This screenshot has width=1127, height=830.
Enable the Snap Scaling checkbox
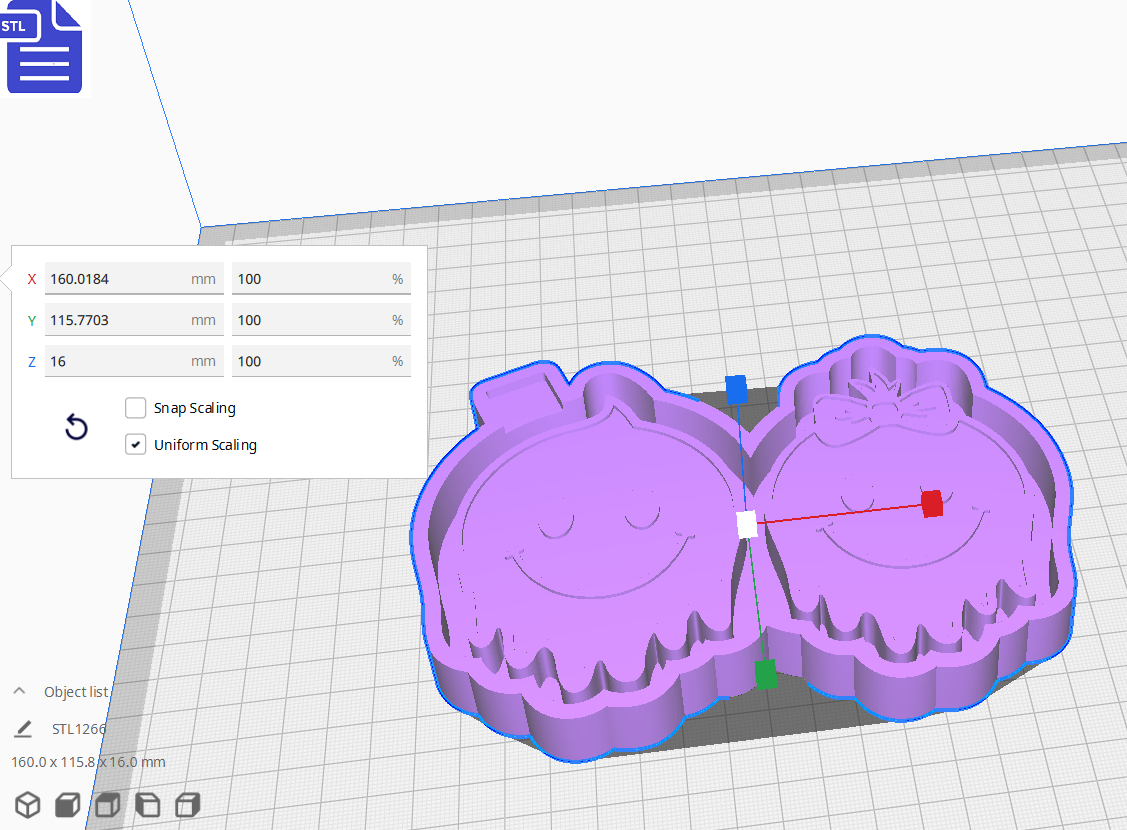pyautogui.click(x=135, y=407)
